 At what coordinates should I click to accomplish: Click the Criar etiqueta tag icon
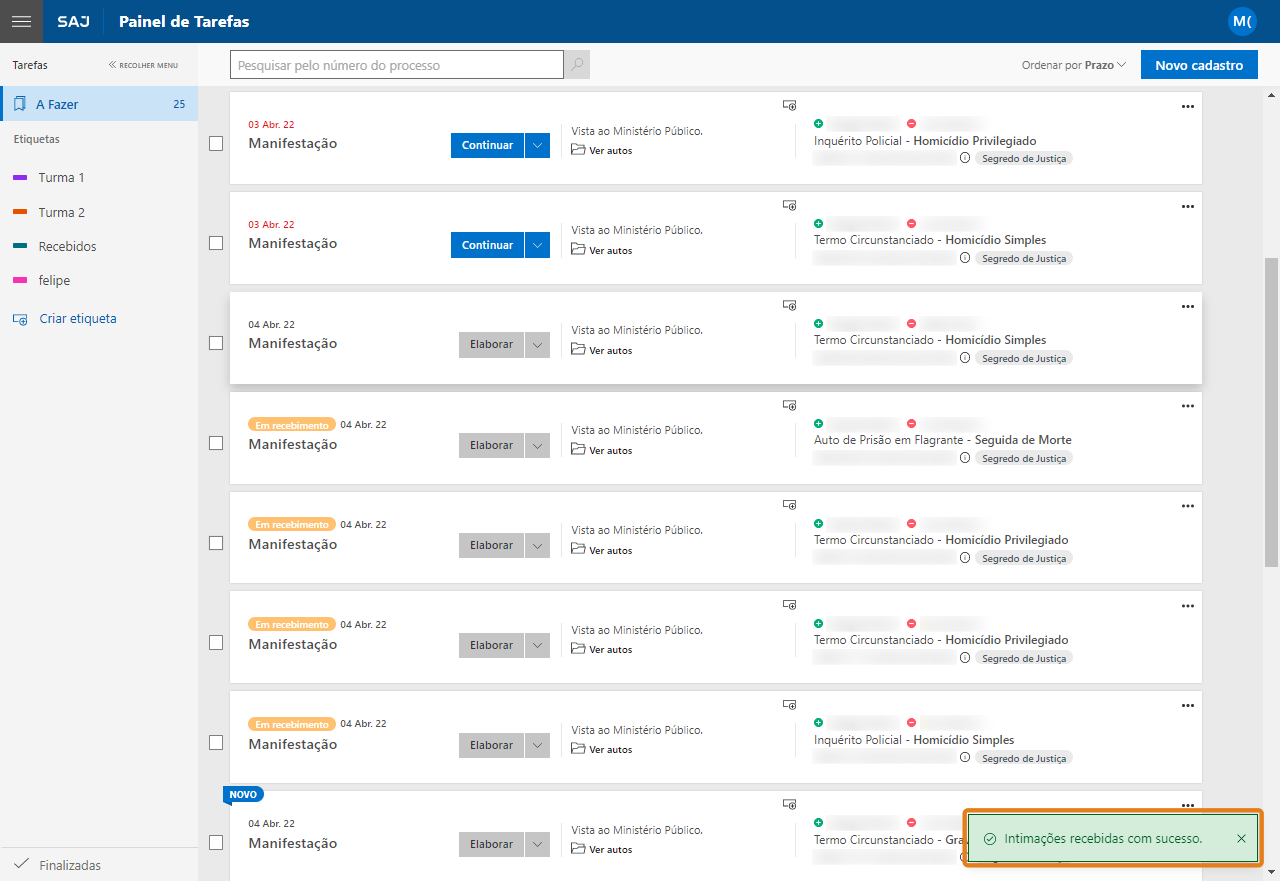pyautogui.click(x=20, y=319)
